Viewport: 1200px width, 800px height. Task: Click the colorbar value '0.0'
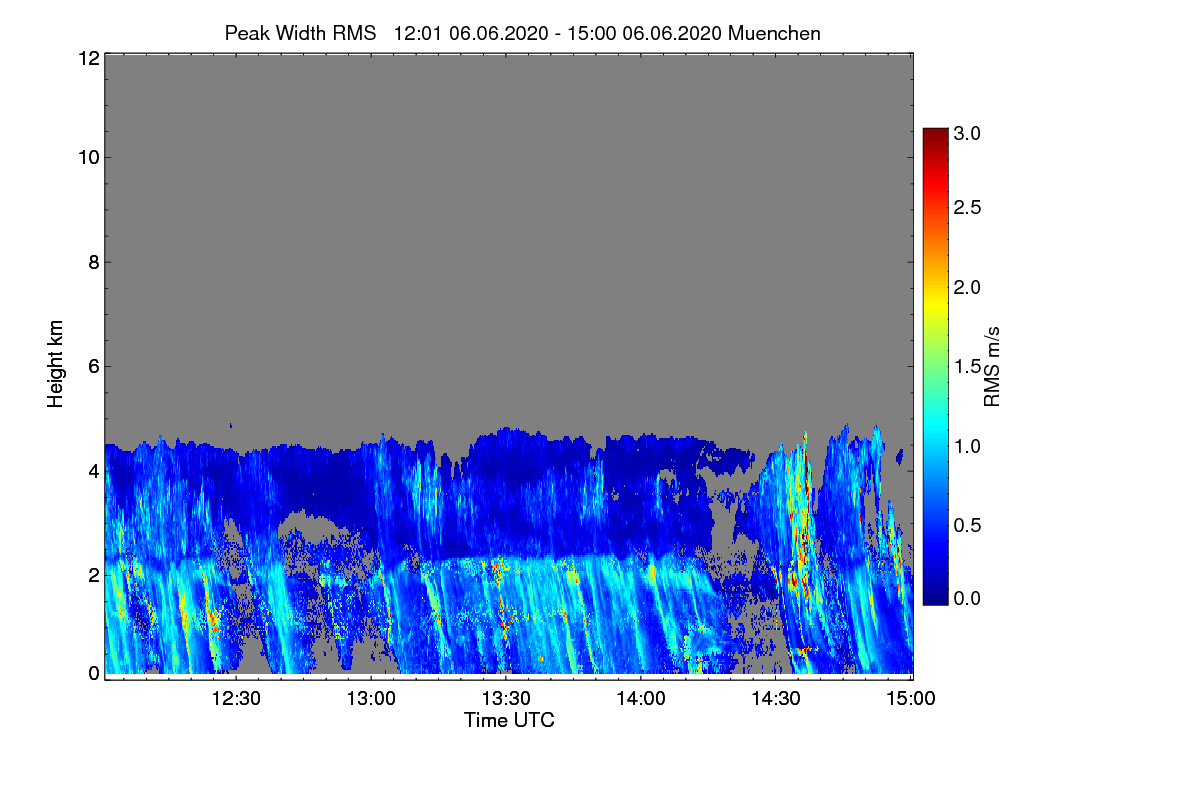click(969, 598)
